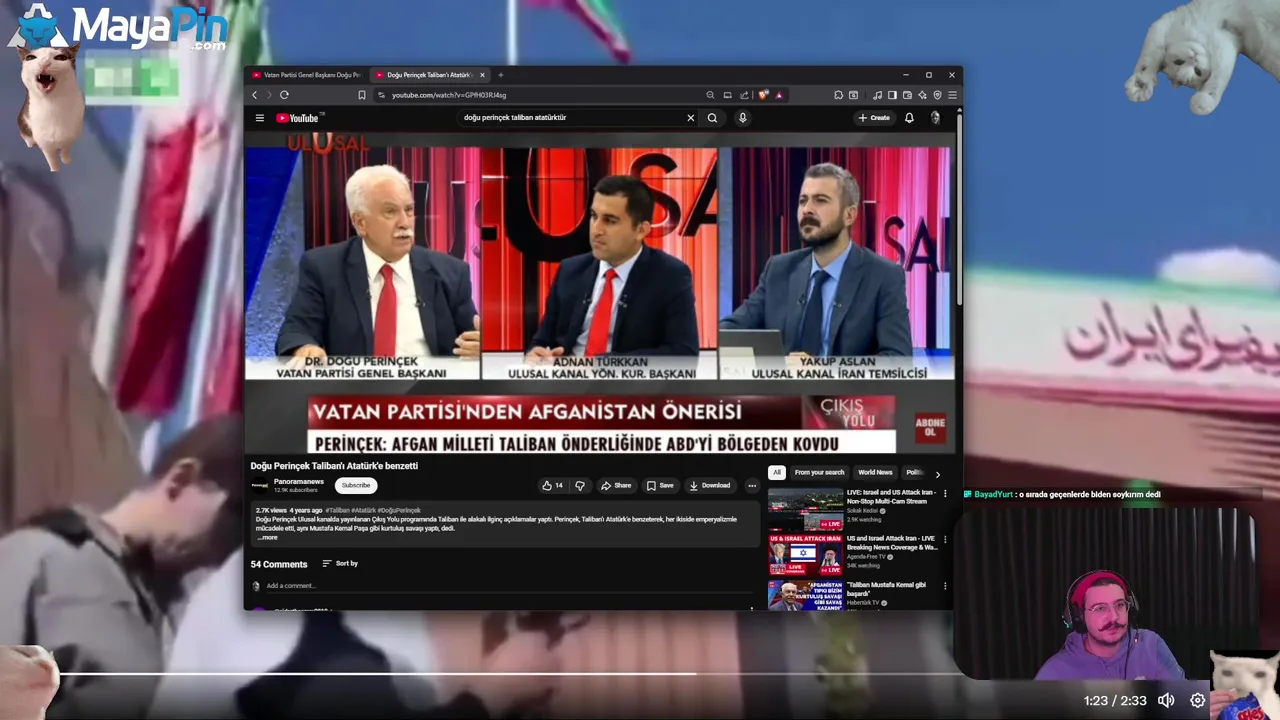Screen dimensions: 1280x720
Task: Open Brave VPN shield icon
Action: (x=937, y=95)
